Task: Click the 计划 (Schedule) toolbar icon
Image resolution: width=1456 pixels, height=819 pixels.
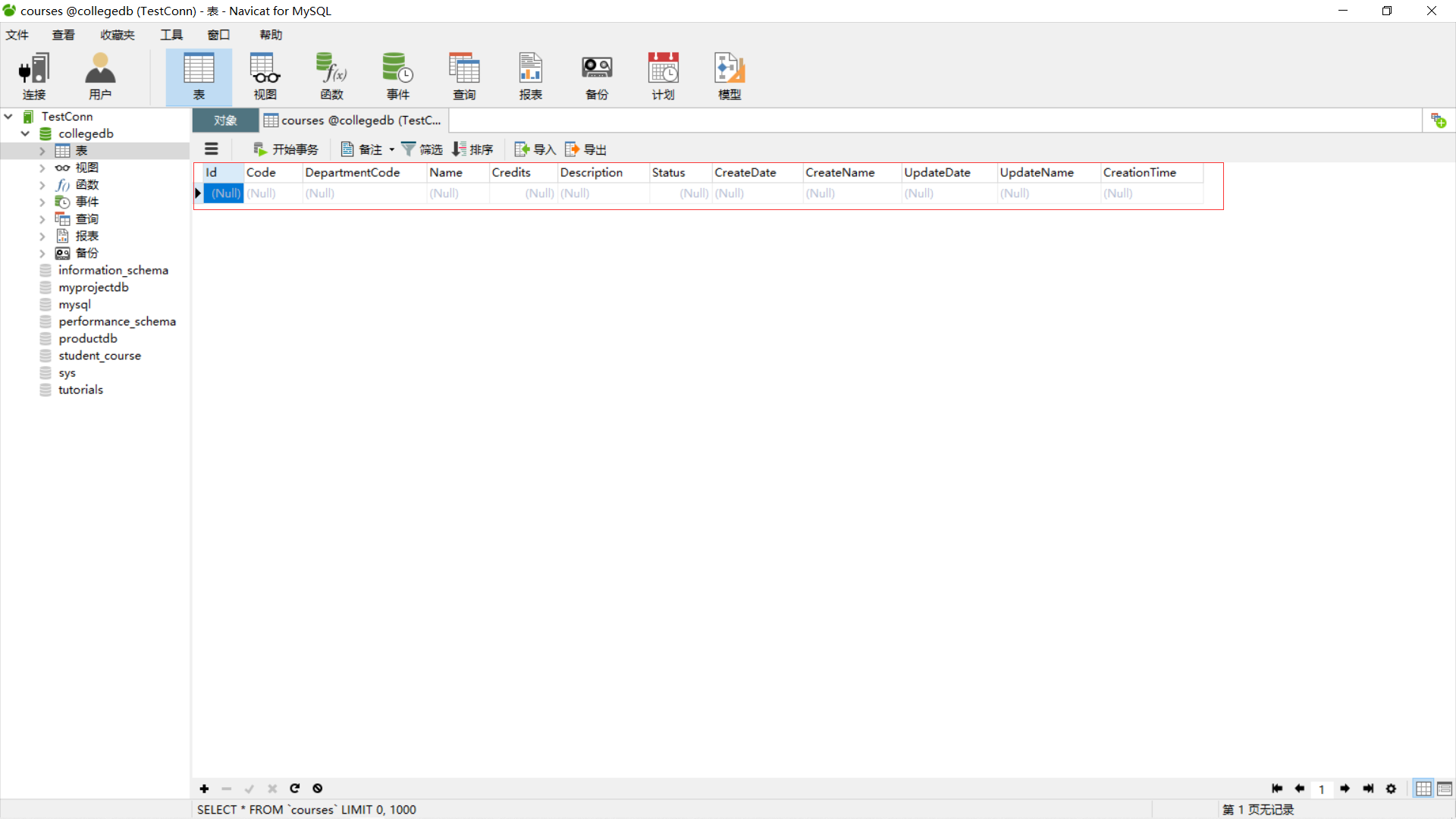Action: (x=663, y=76)
